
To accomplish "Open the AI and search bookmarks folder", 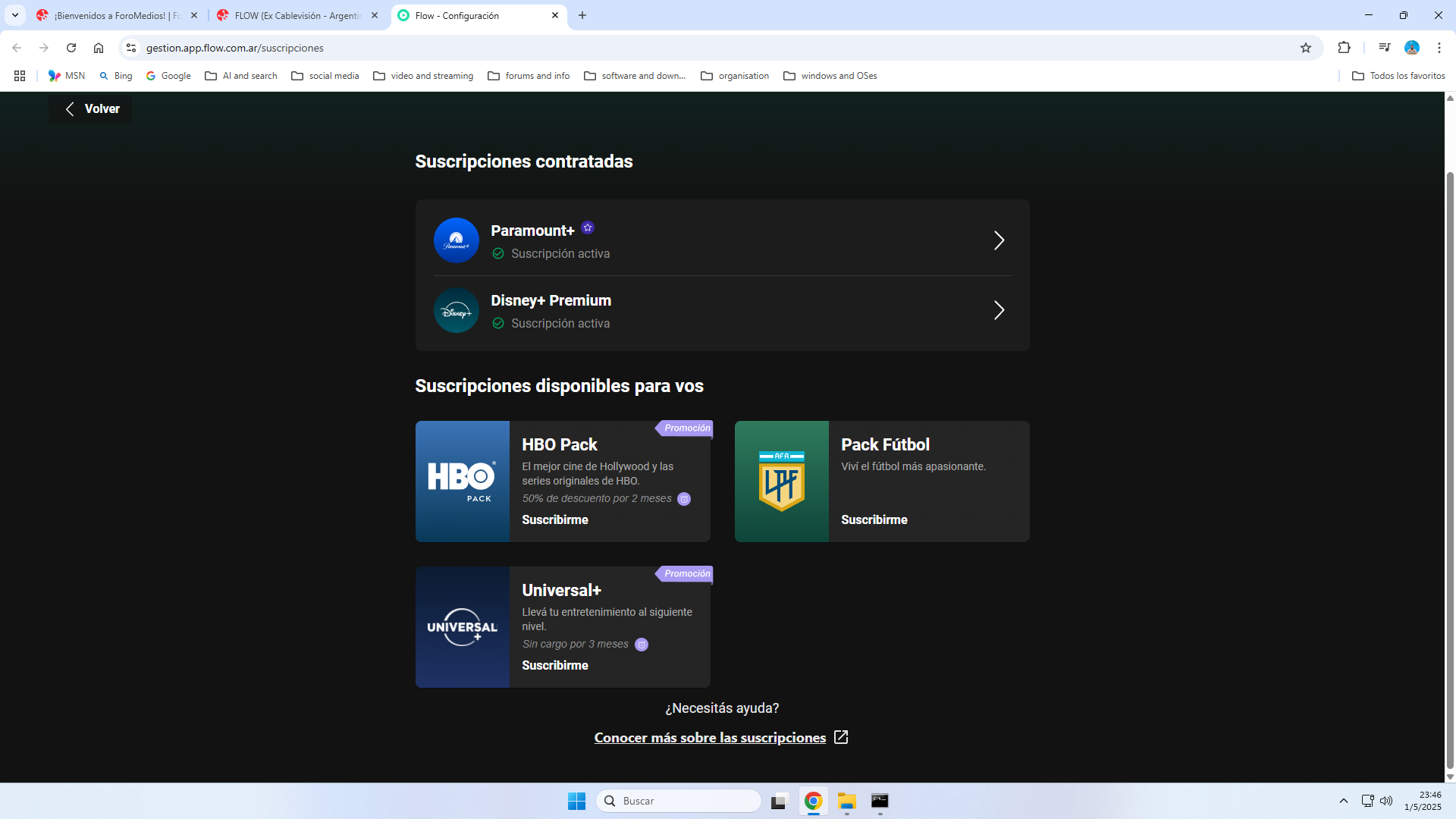I will (241, 76).
